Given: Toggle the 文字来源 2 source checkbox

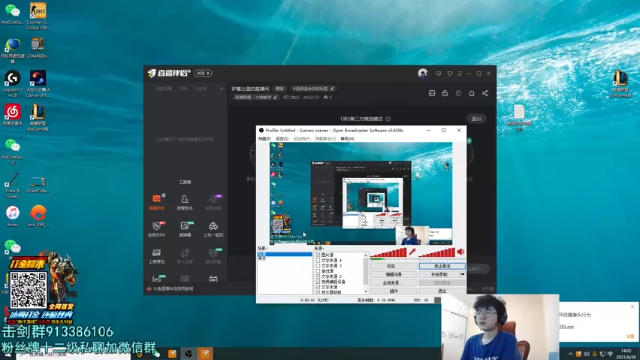Looking at the screenshot, I should click(318, 276).
